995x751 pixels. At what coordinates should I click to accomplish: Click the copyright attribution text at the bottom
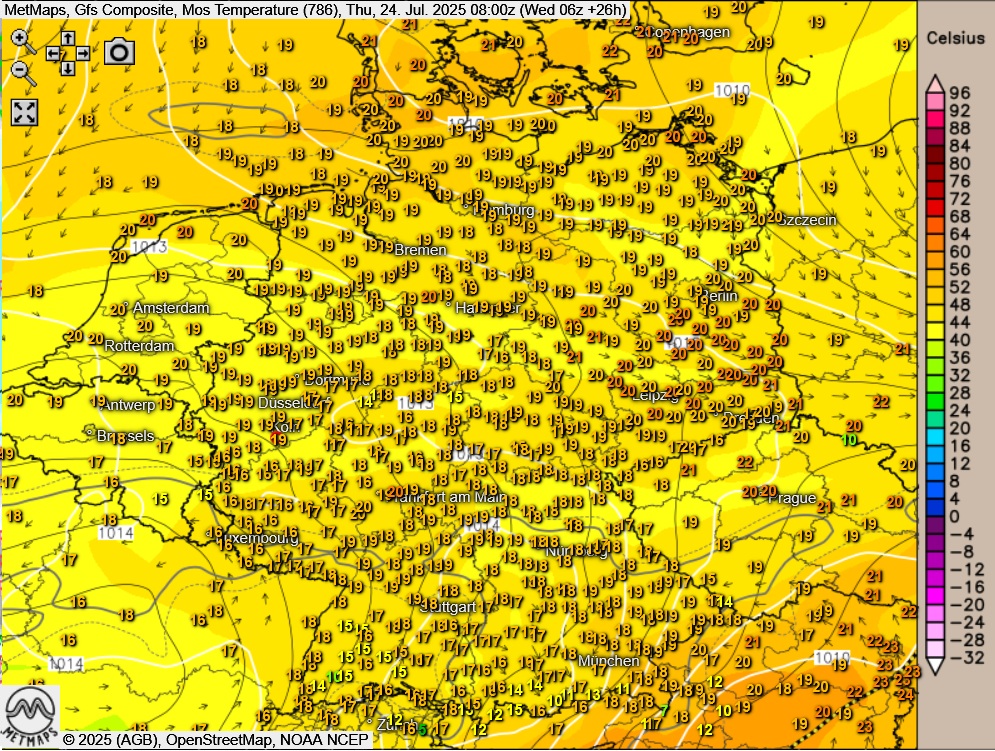point(216,740)
